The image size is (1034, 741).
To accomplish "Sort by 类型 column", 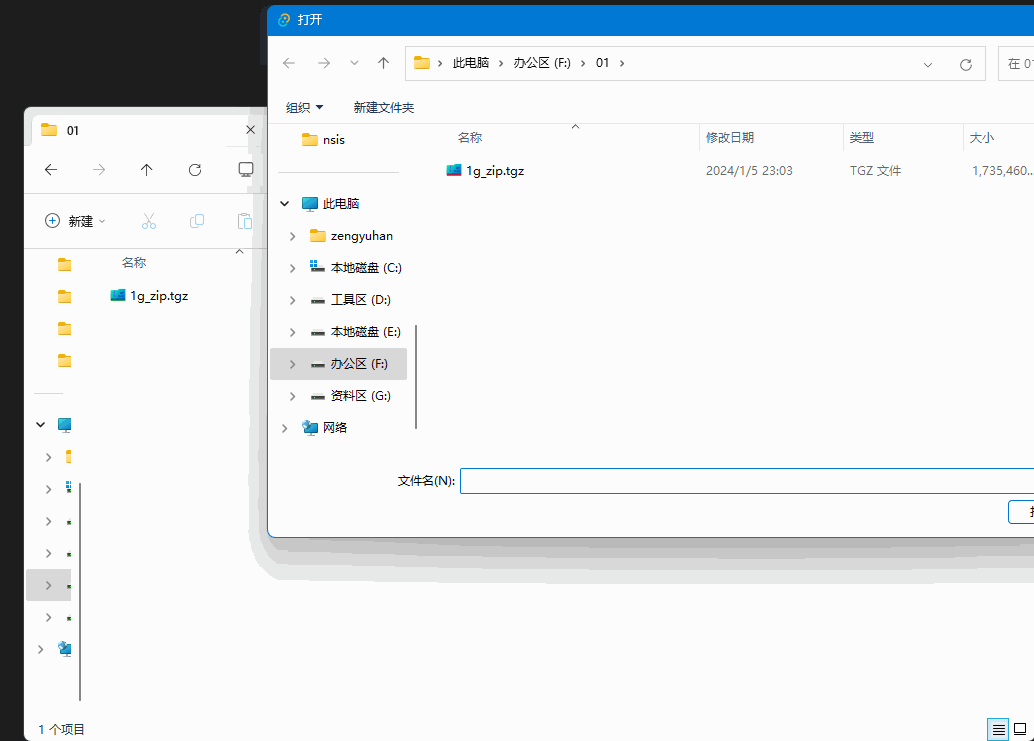I will (861, 138).
